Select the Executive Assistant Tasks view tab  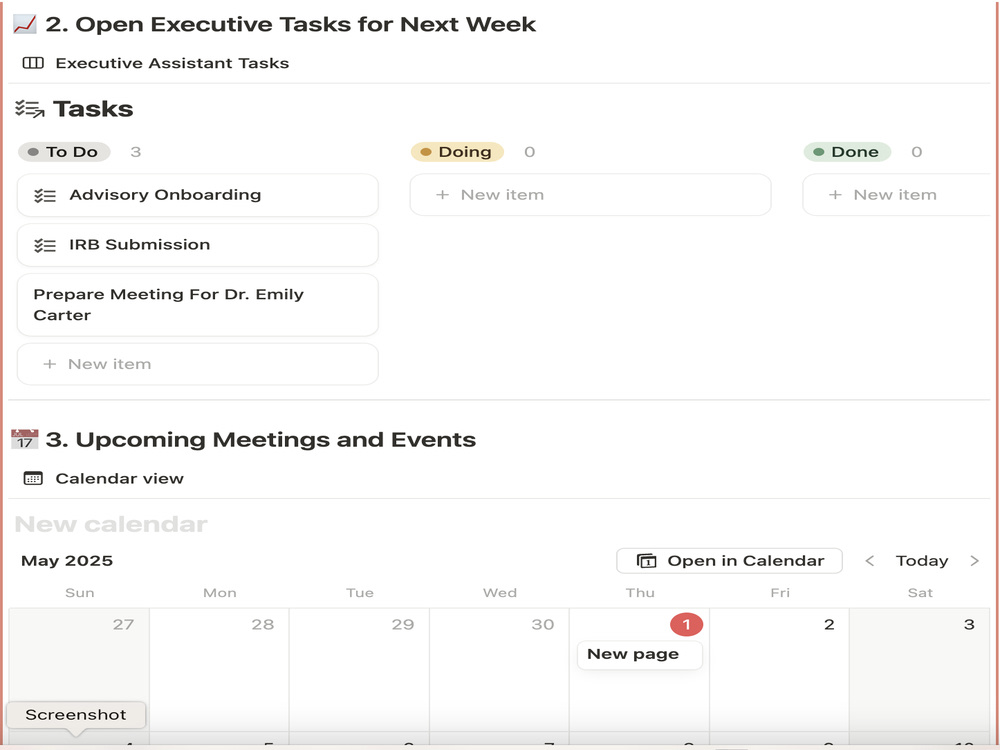pyautogui.click(x=156, y=63)
